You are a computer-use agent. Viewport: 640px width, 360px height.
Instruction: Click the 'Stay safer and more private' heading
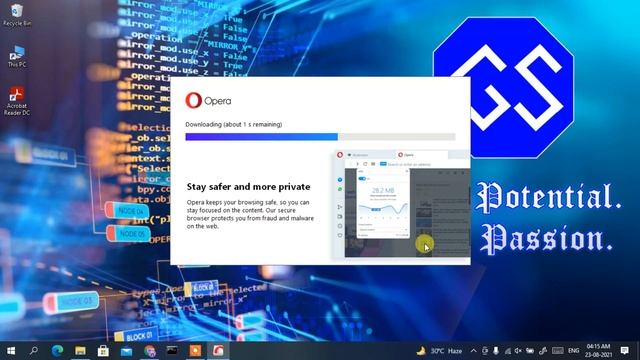click(248, 187)
